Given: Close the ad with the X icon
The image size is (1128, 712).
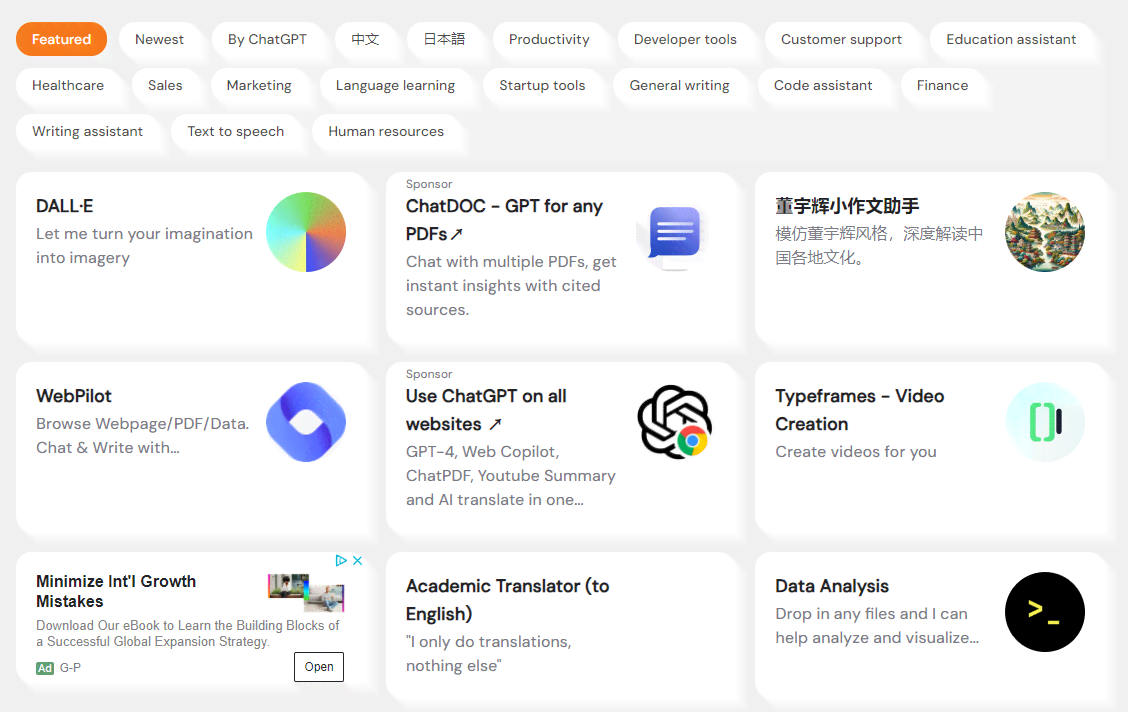Looking at the screenshot, I should tap(357, 560).
